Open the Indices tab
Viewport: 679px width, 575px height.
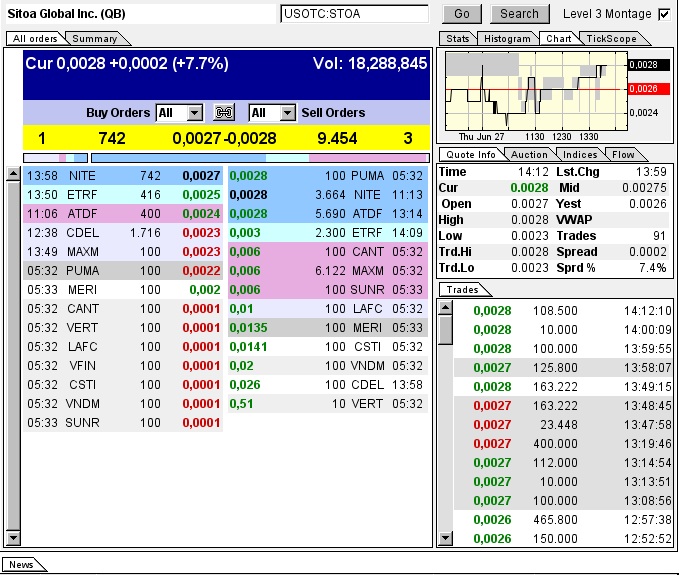point(580,155)
